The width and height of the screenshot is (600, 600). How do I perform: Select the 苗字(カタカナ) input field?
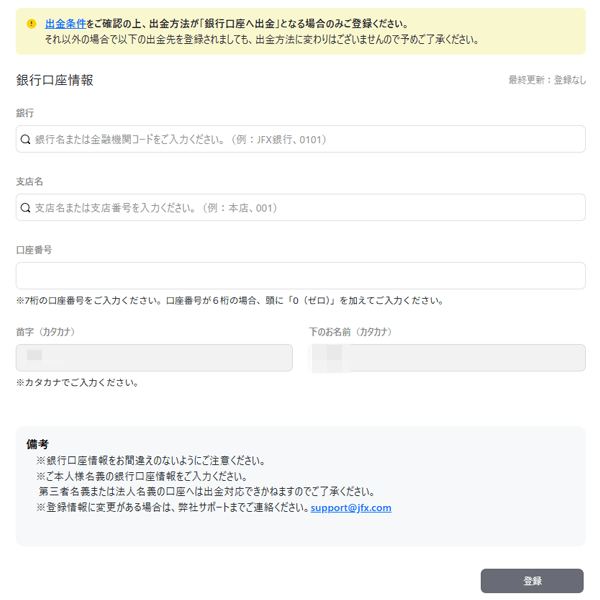(x=154, y=358)
